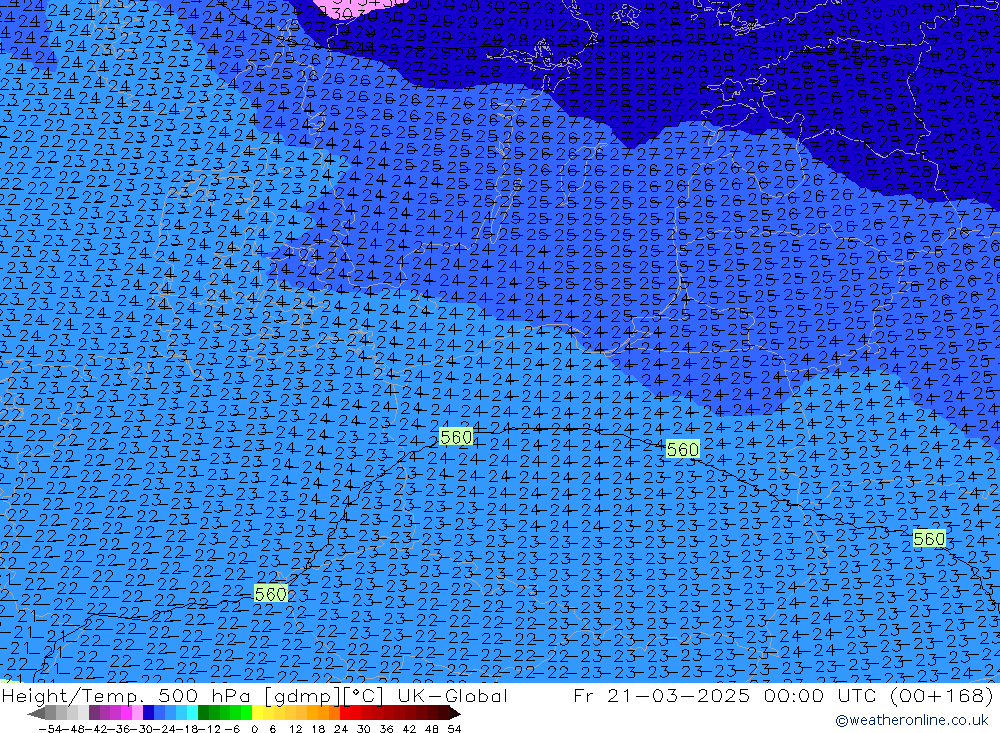
Task: Open the weatheronline.co.uk copyright link
Action: pos(911,720)
